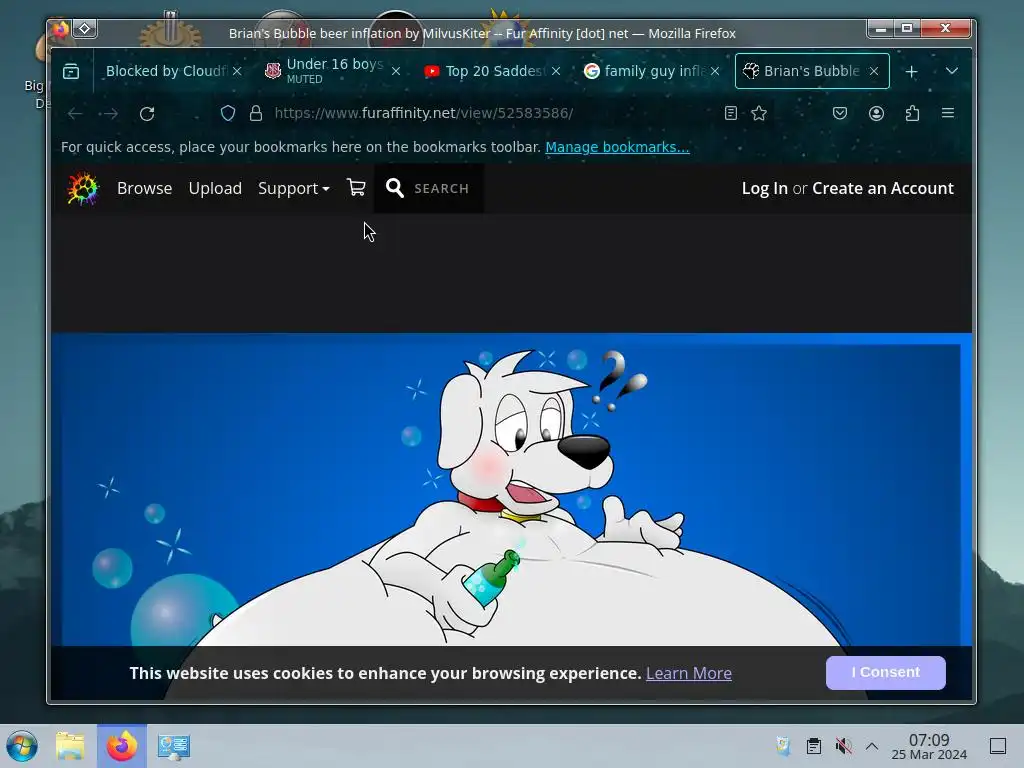Click the Firefox taskbar icon
This screenshot has width=1024, height=768.
tap(122, 746)
